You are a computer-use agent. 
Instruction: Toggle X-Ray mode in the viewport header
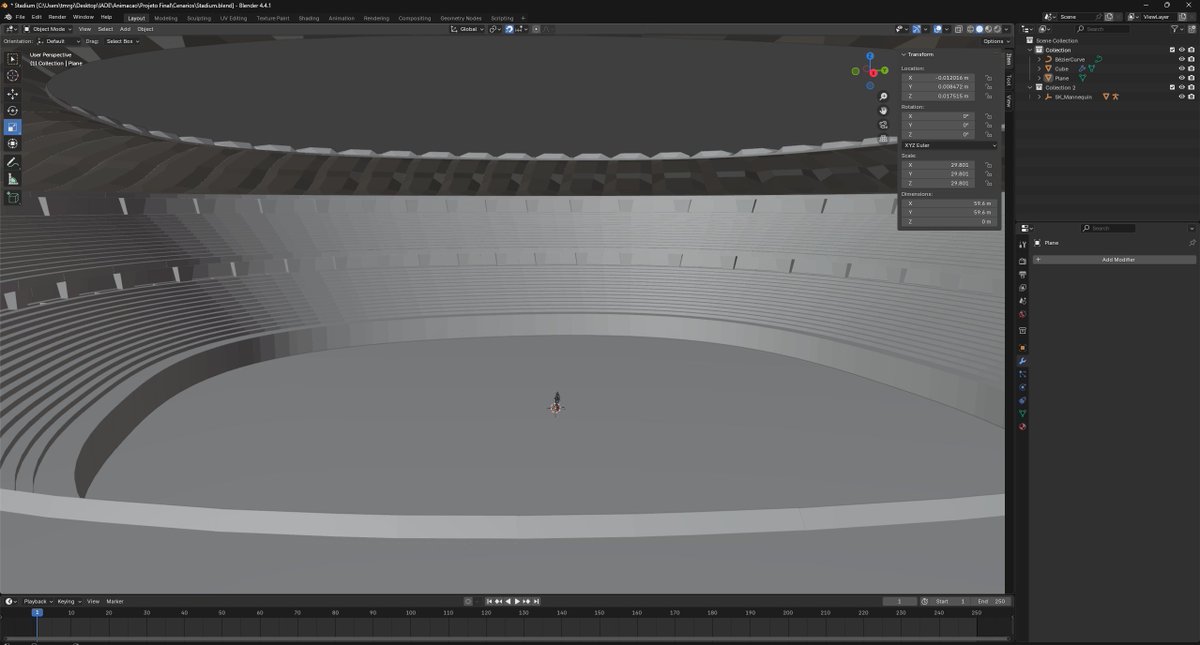point(958,29)
